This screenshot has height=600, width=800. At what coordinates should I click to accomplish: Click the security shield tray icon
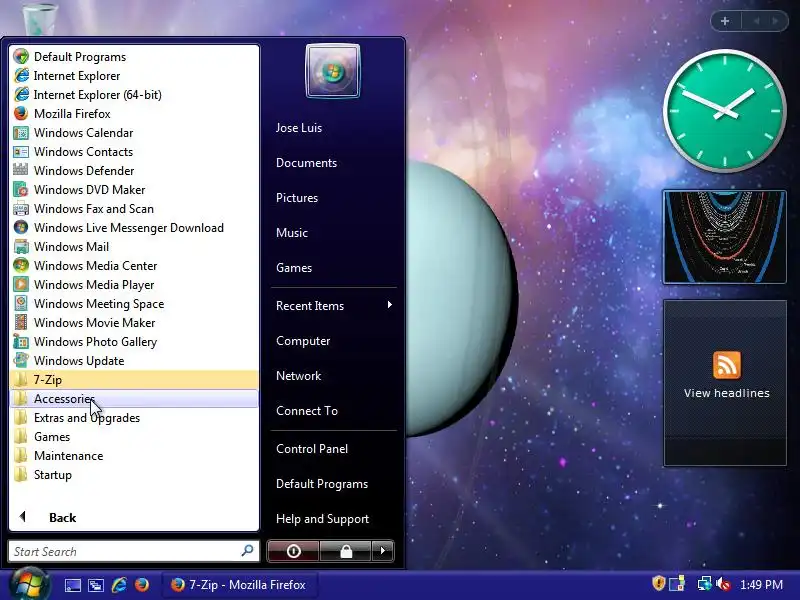tap(659, 583)
